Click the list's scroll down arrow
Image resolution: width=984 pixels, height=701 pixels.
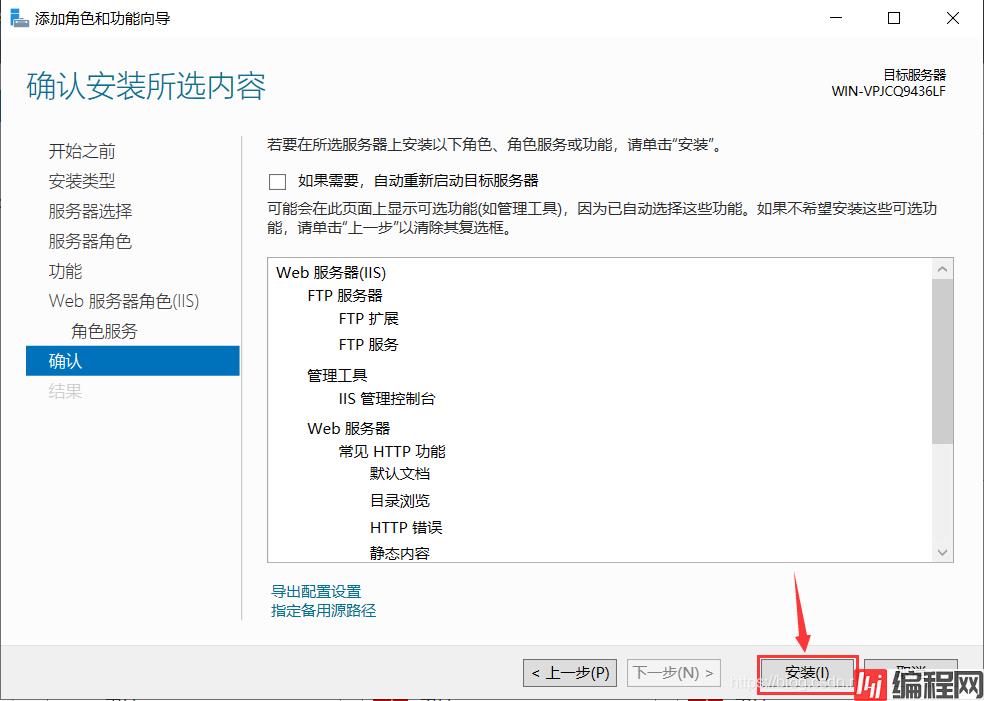942,552
